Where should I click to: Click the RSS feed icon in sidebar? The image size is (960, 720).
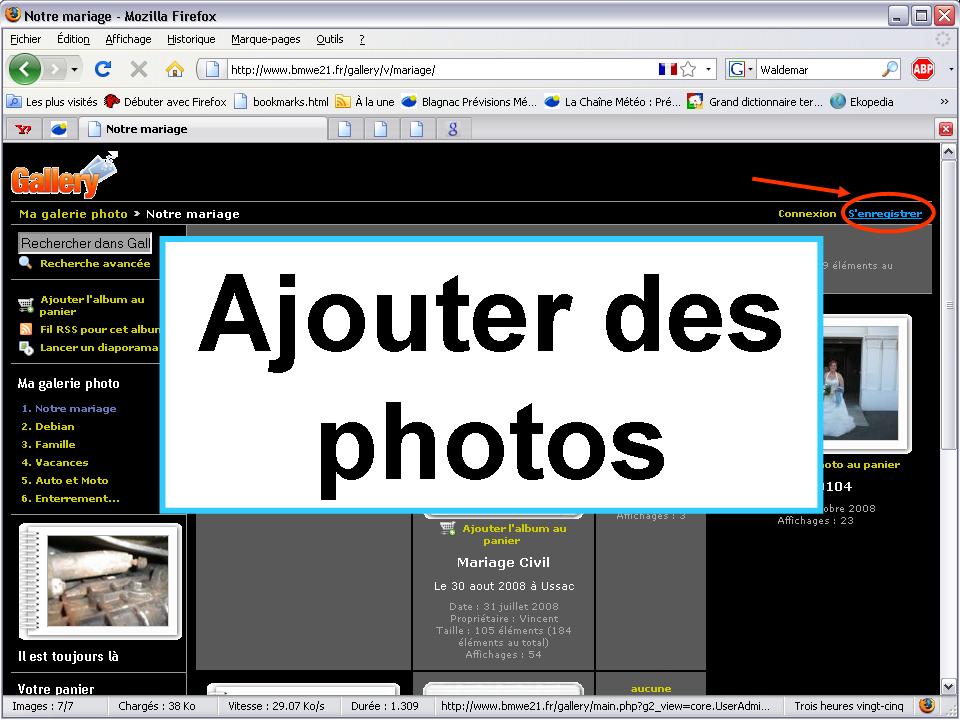(x=26, y=329)
